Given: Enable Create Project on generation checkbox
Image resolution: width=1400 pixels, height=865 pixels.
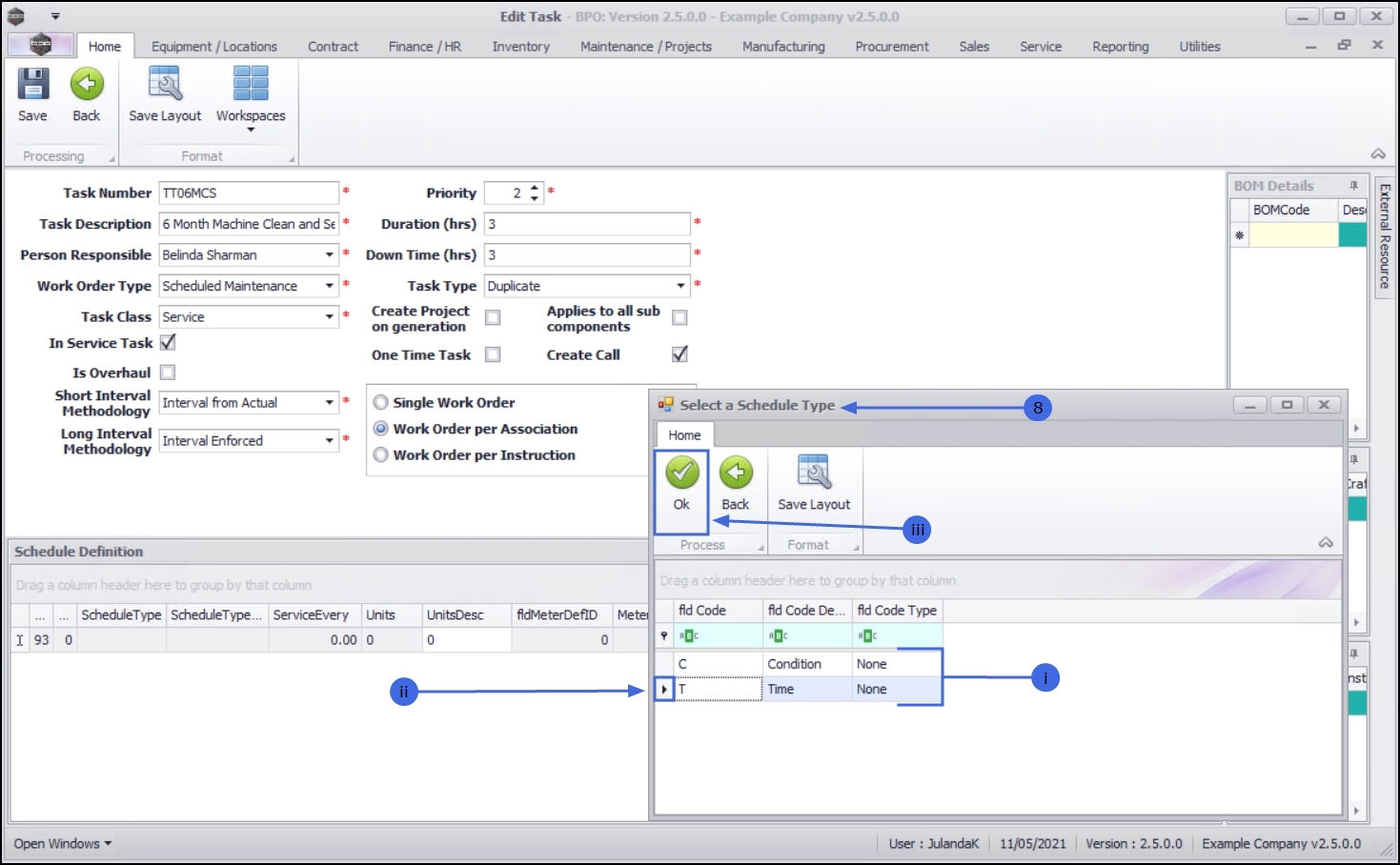Looking at the screenshot, I should coord(493,318).
